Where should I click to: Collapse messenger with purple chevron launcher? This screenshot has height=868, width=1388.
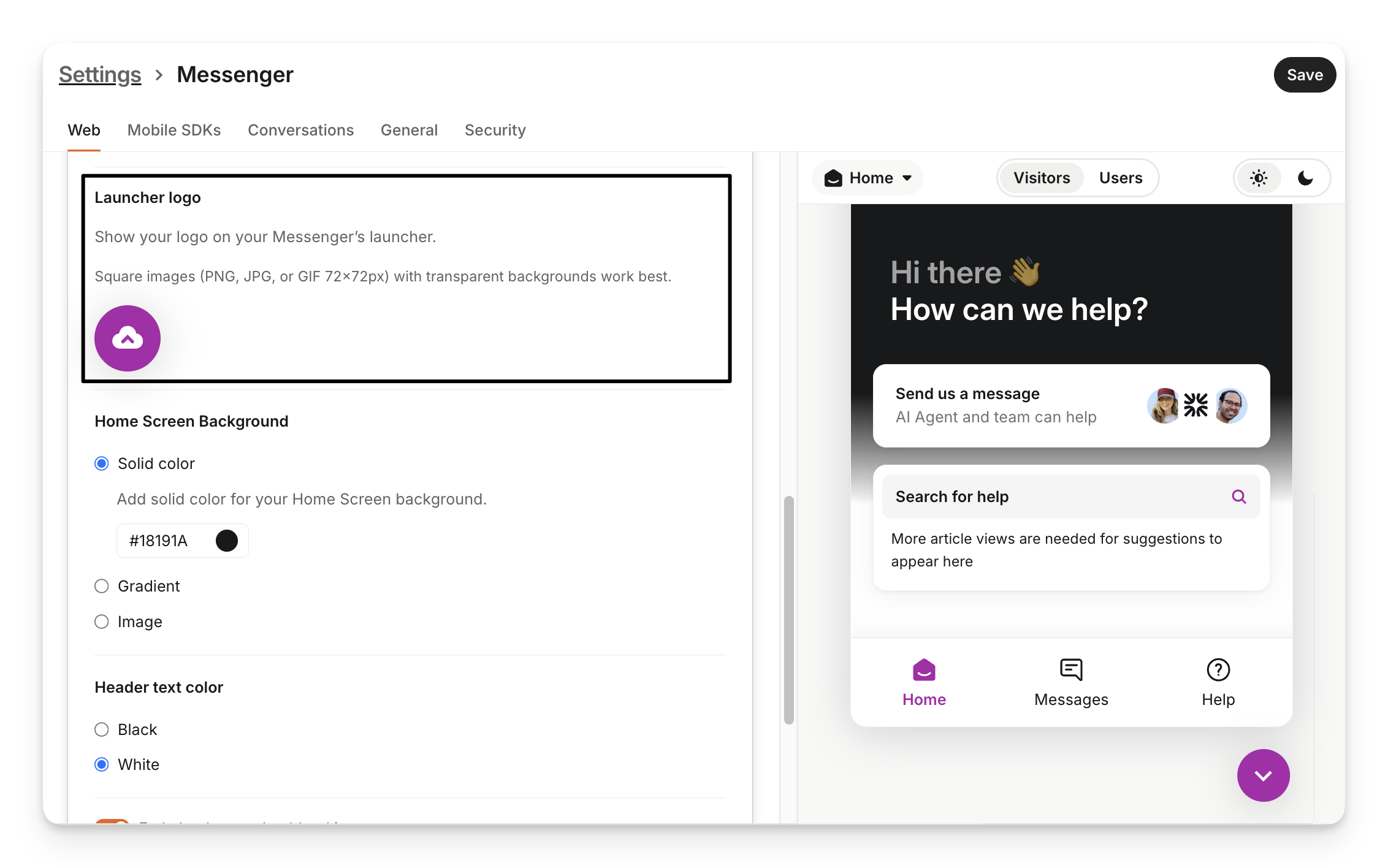(x=1263, y=775)
